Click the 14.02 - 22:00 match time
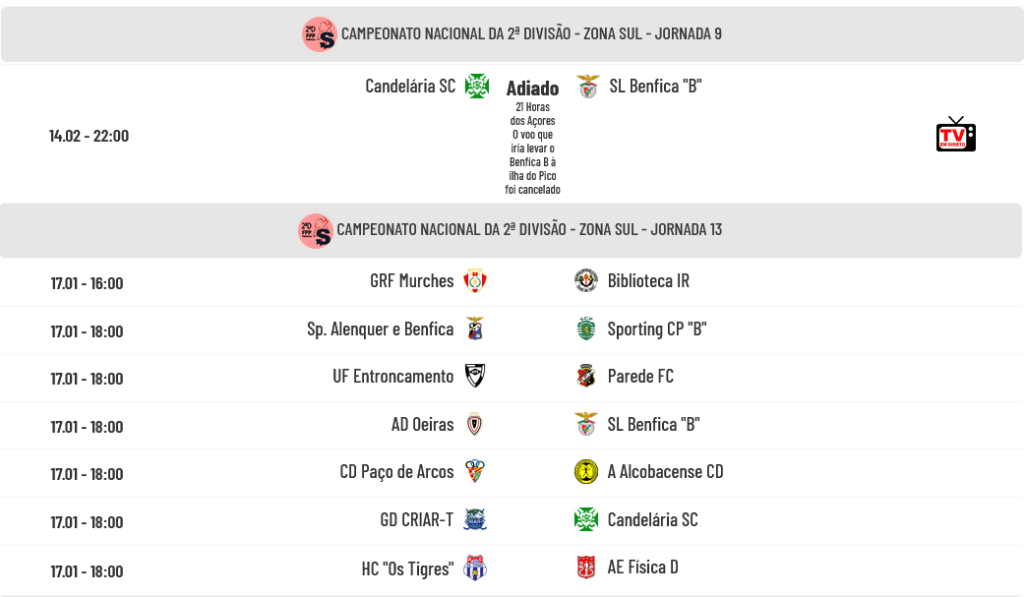This screenshot has height=597, width=1024. [89, 135]
